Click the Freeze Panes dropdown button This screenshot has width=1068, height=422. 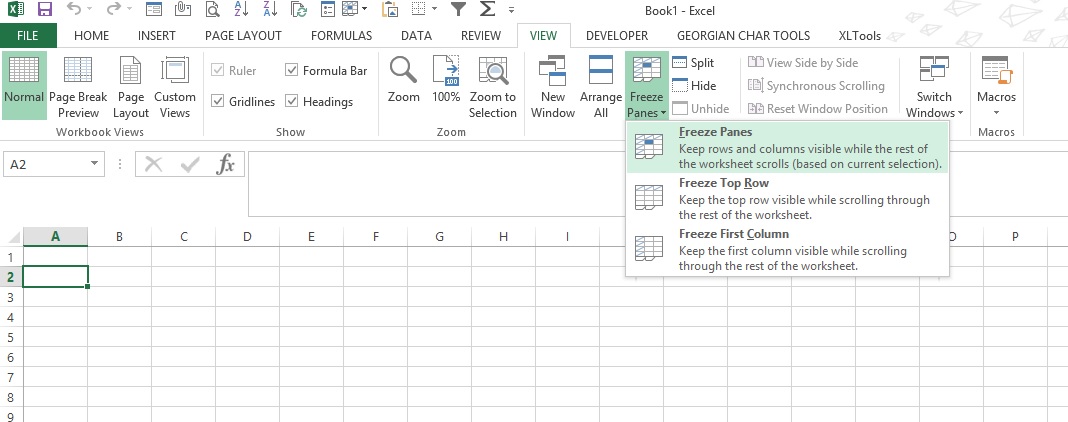click(646, 85)
